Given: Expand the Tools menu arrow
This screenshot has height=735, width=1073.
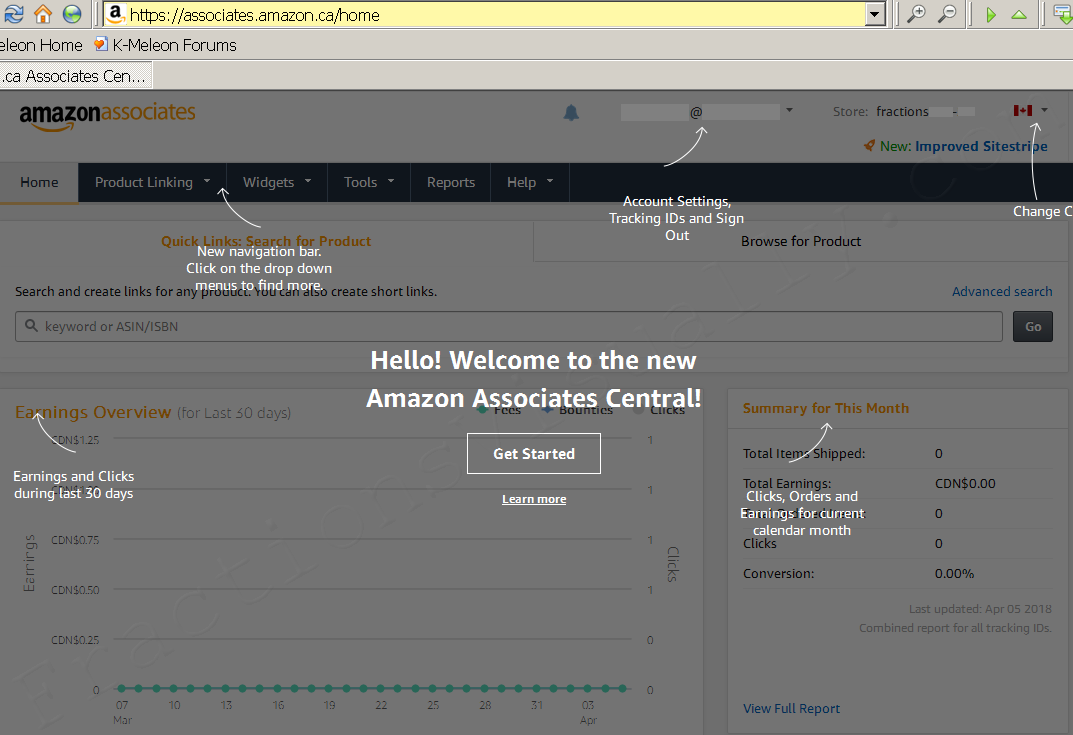Looking at the screenshot, I should click(x=391, y=181).
